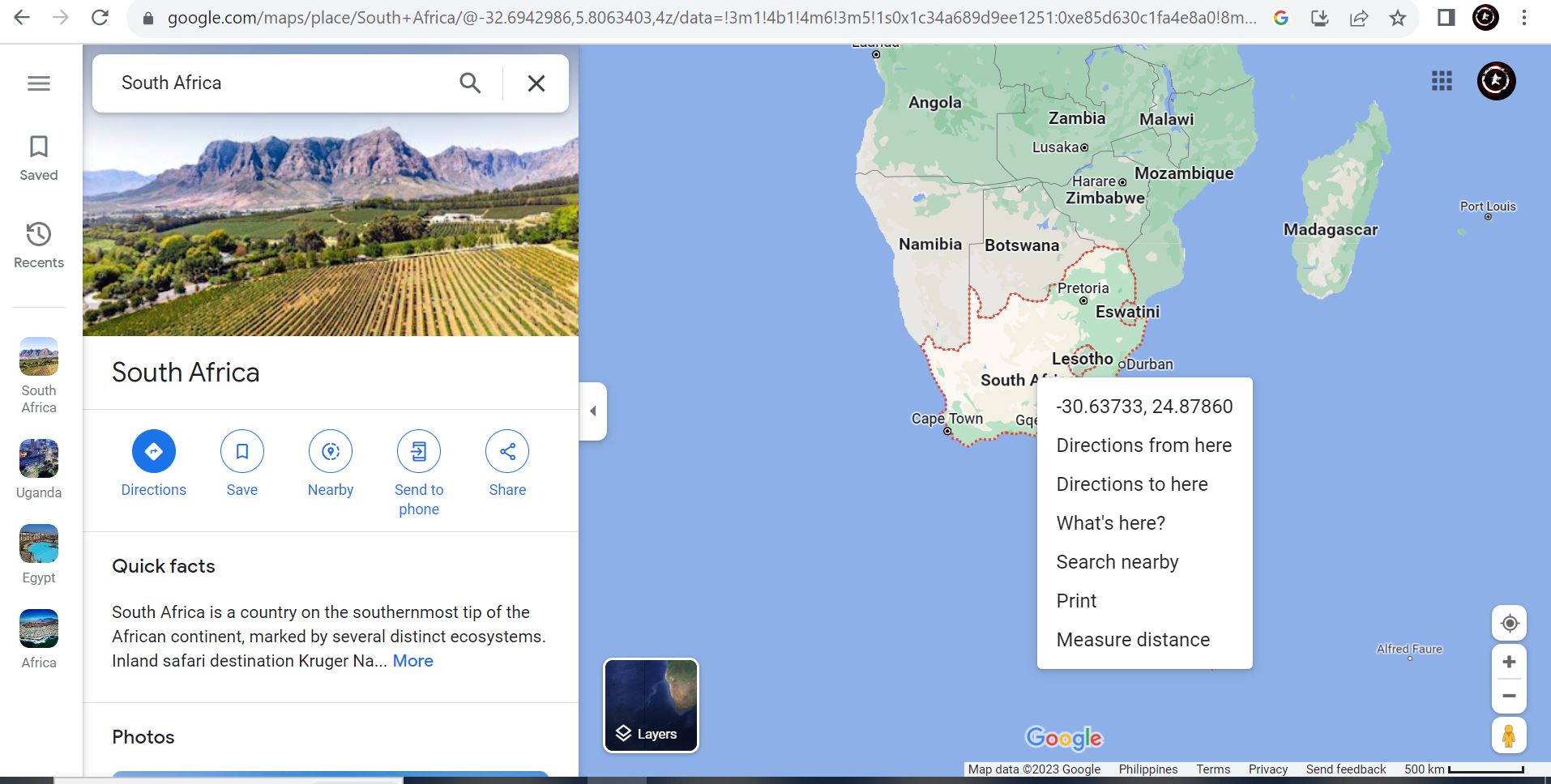Click the browser forward arrow

[61, 17]
